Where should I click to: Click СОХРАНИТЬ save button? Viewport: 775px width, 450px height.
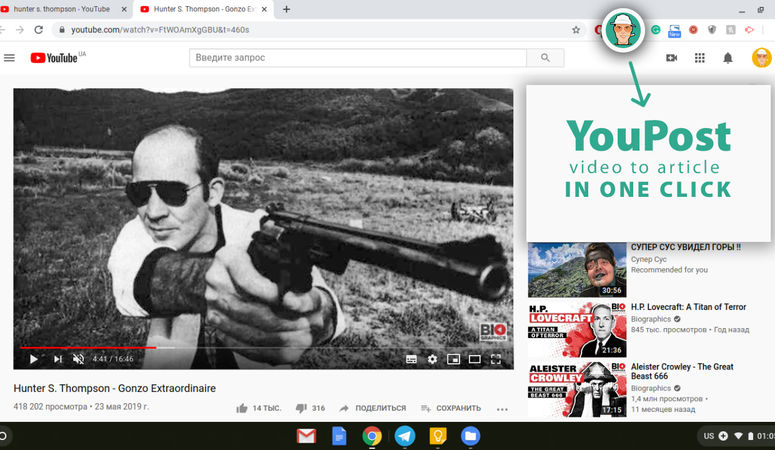451,408
